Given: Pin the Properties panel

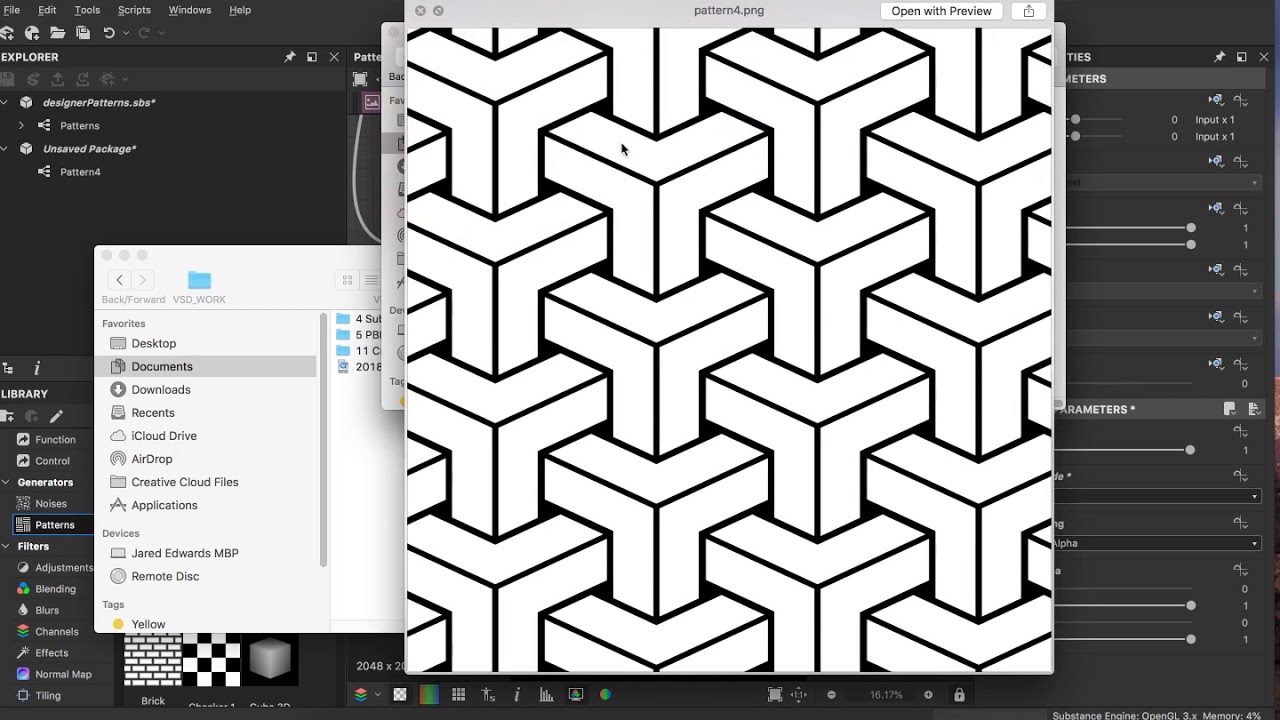Looking at the screenshot, I should [x=1219, y=57].
